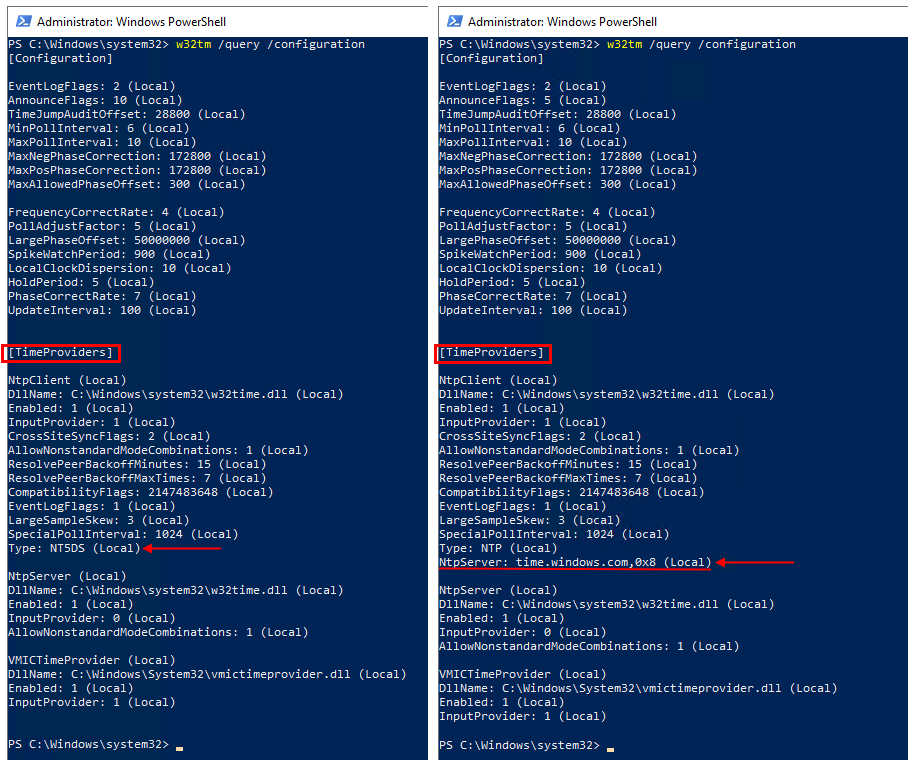Click the red arrow pointing to NtpServer line
Screen dimensions: 914x762
pyautogui.click(x=755, y=563)
